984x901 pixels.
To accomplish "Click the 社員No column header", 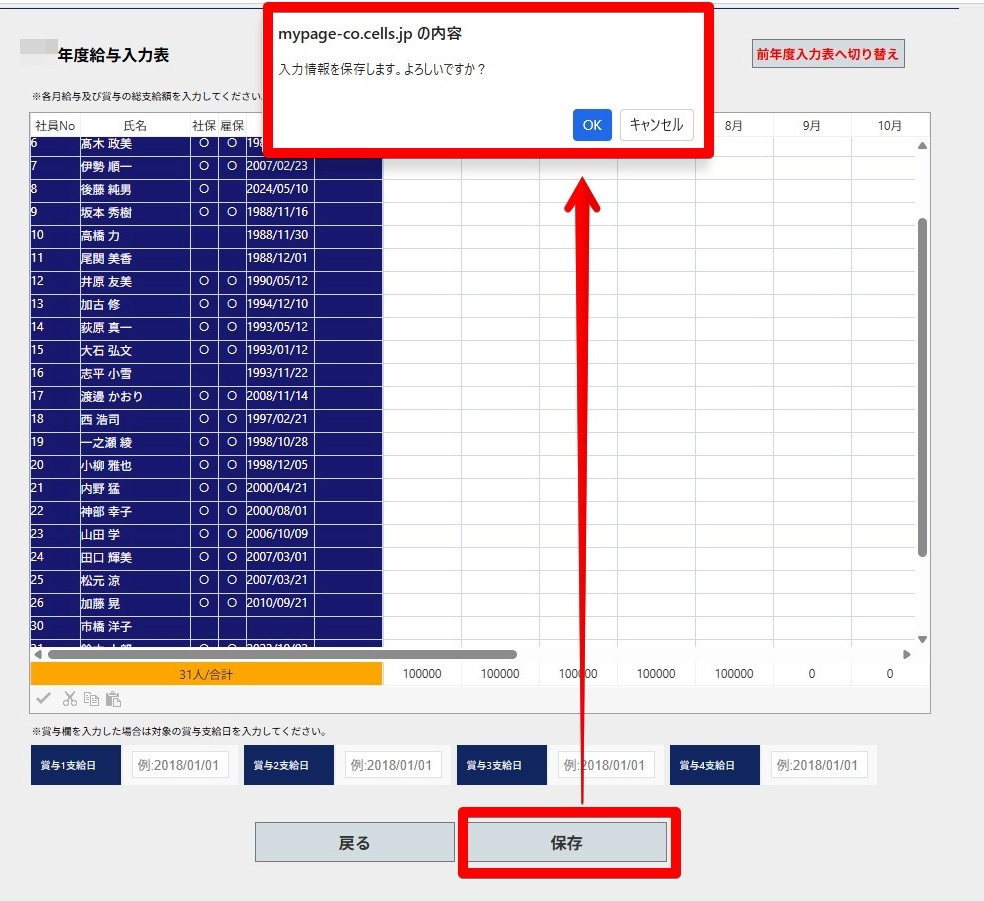I will [x=55, y=125].
